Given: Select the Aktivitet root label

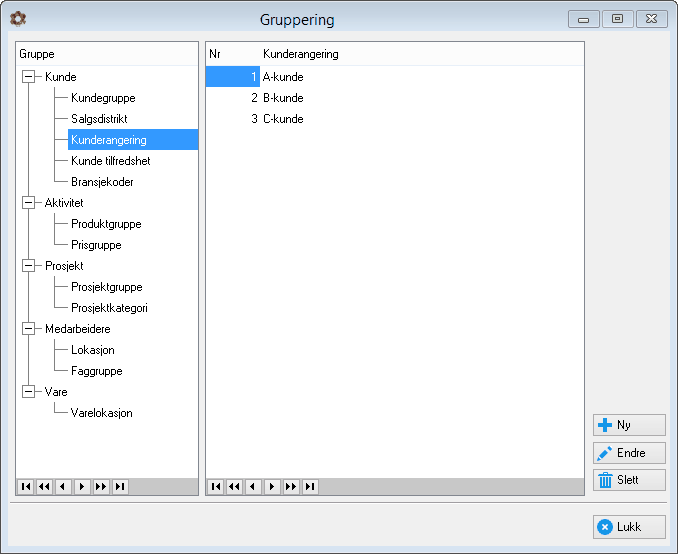Looking at the screenshot, I should click(x=64, y=203).
